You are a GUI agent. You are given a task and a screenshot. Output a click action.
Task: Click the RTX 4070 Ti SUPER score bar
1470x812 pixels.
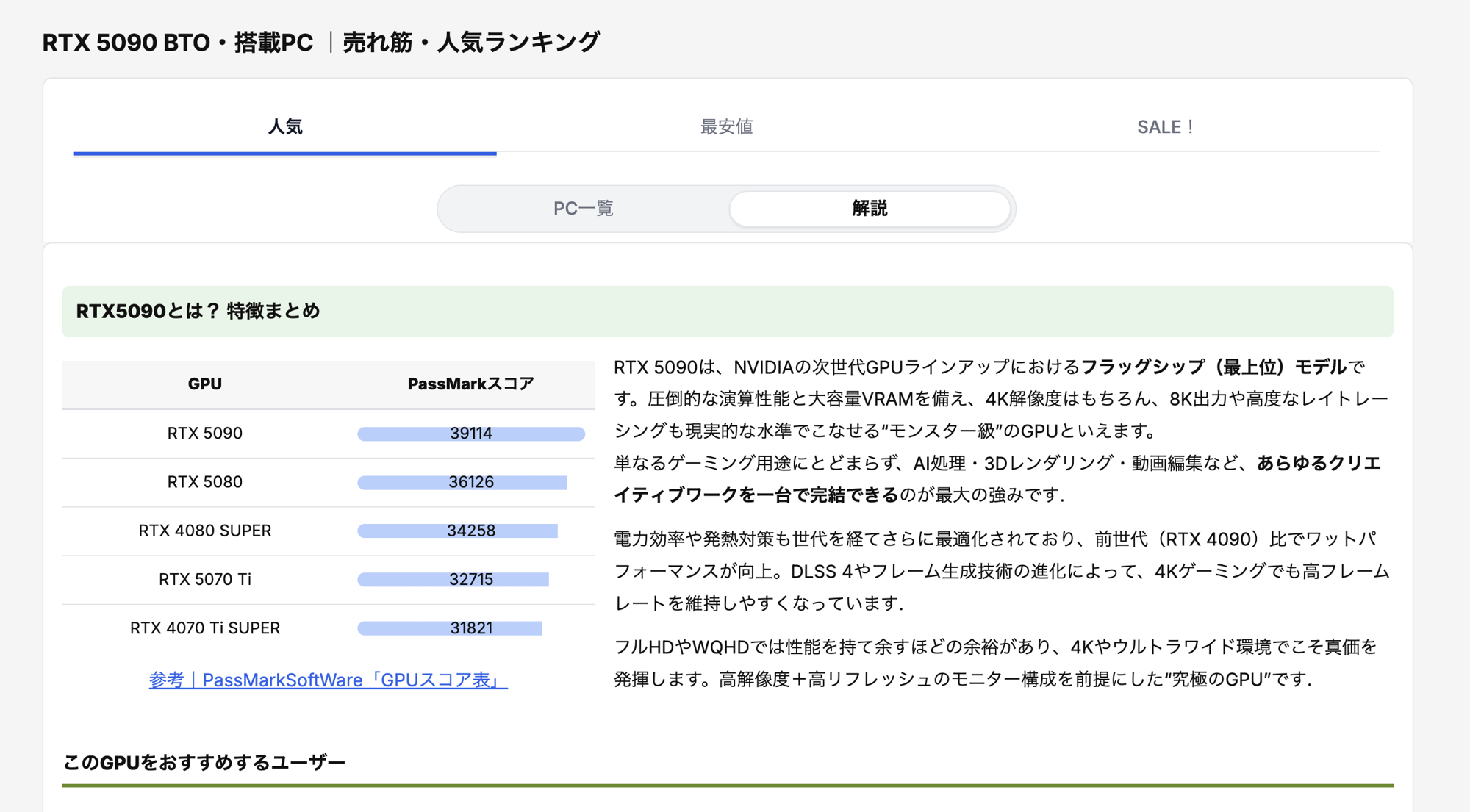(449, 628)
